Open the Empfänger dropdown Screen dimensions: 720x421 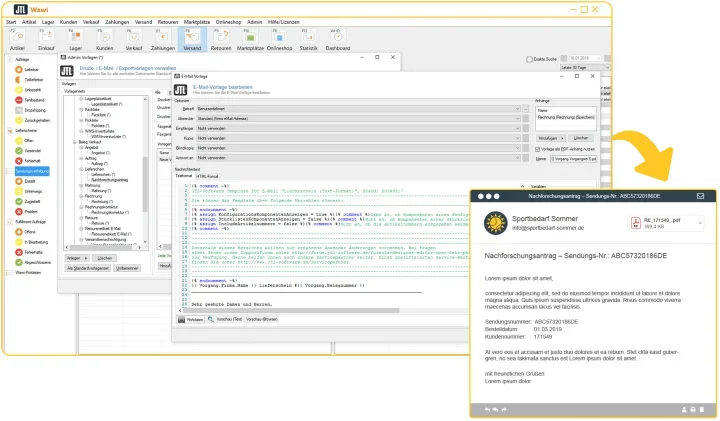pos(359,129)
